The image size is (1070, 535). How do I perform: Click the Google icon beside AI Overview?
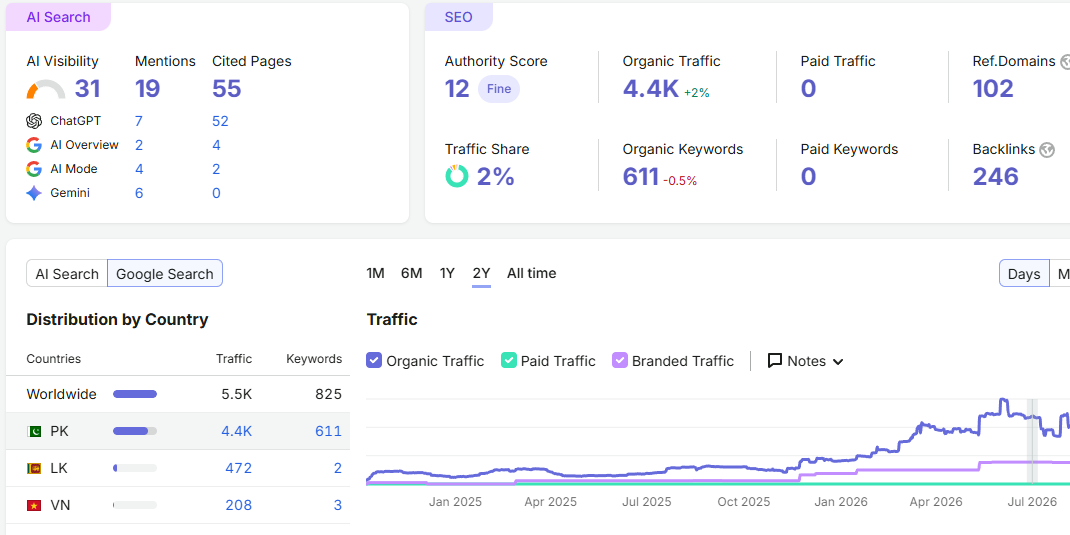[x=34, y=145]
